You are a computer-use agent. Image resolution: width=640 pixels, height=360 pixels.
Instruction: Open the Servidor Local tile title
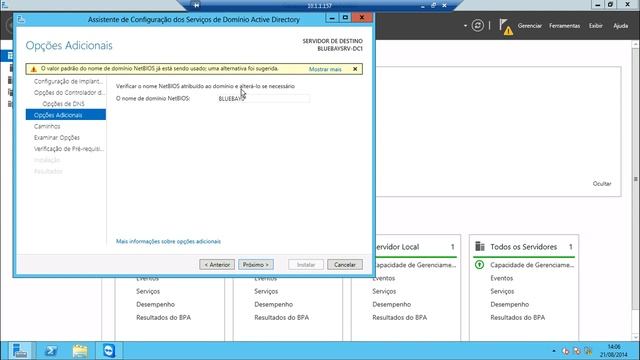(x=398, y=247)
